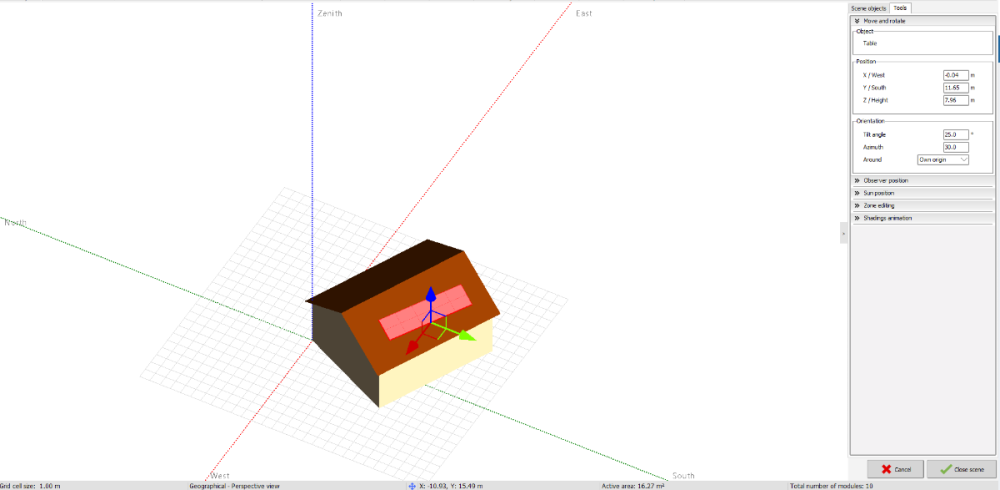Click the cursor position icon in status bar
The height and width of the screenshot is (490, 1000).
(411, 485)
